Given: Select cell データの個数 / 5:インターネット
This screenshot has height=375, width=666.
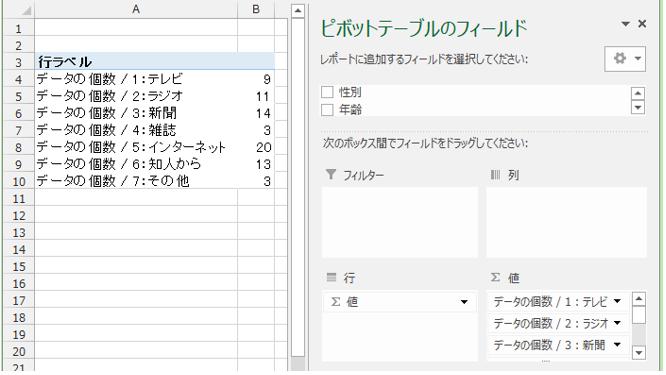Looking at the screenshot, I should pos(136,147).
